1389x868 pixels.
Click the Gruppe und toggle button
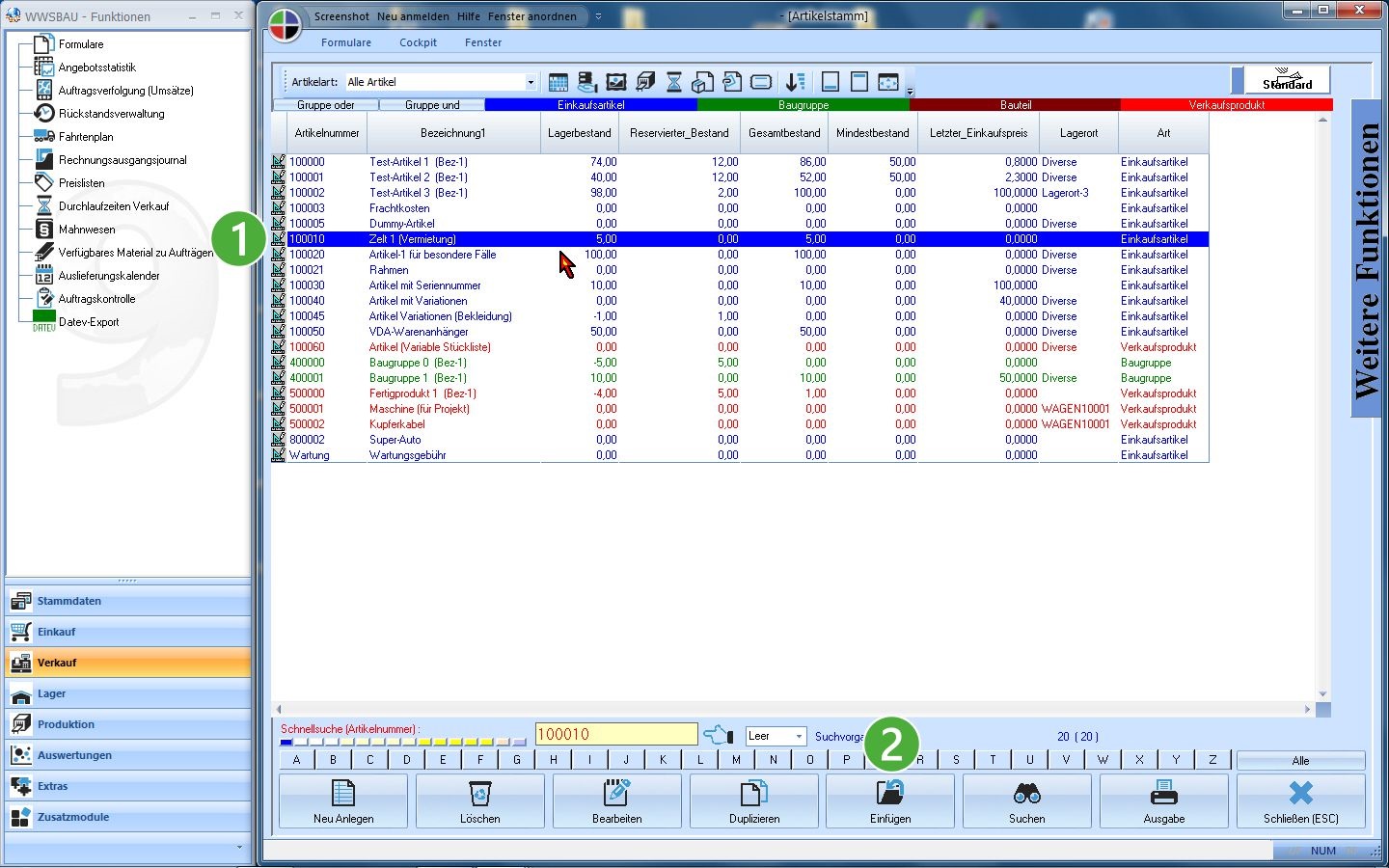432,105
